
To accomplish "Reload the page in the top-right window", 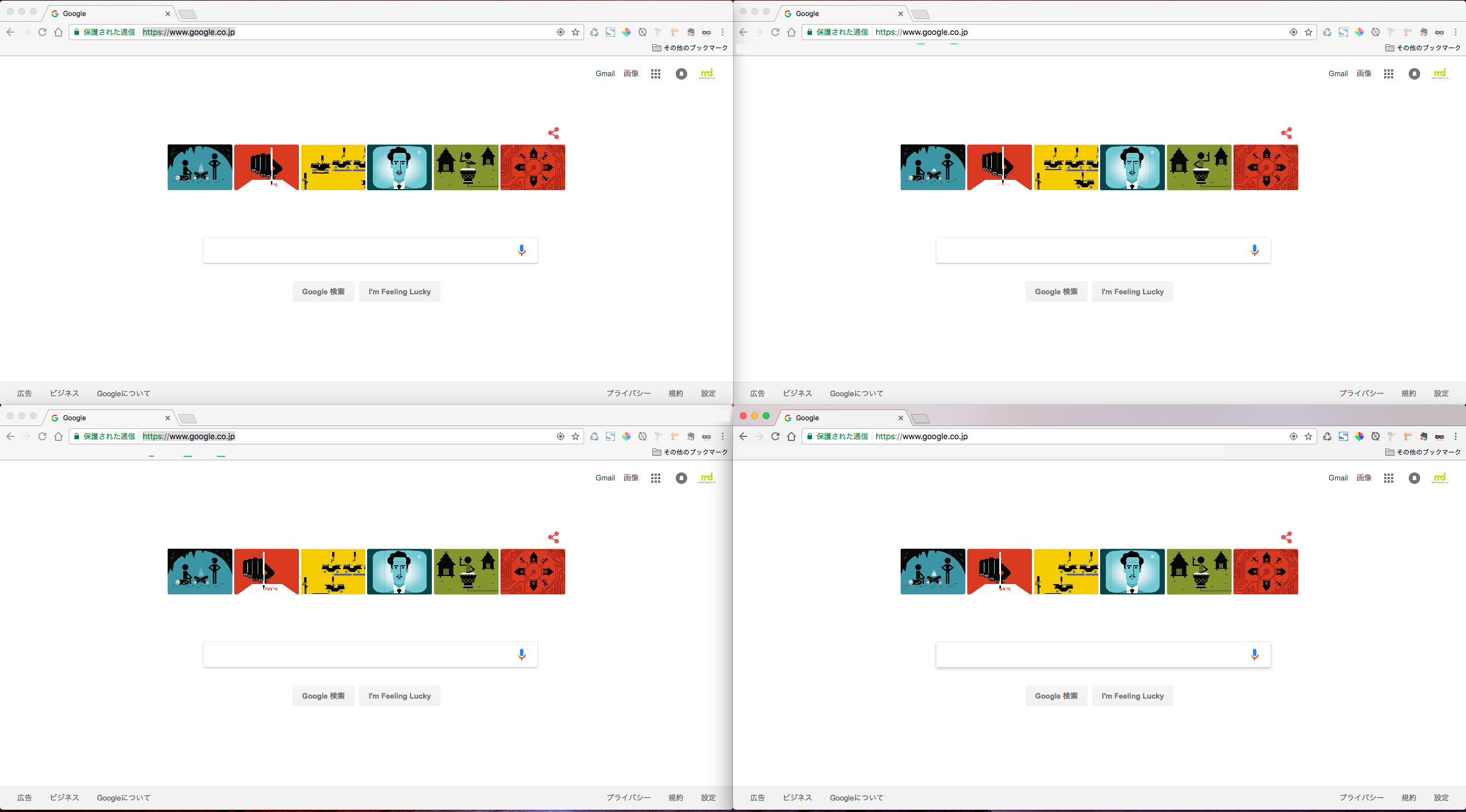I will pyautogui.click(x=775, y=32).
